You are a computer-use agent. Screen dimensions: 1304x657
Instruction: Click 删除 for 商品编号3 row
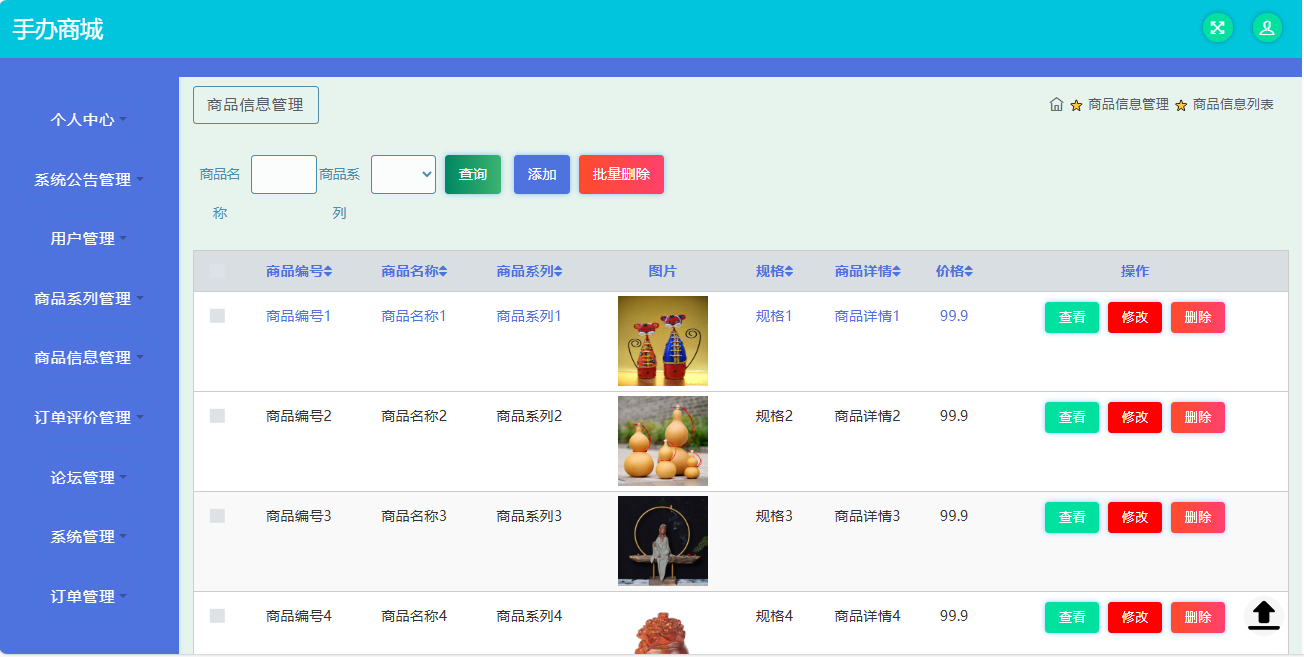(x=1198, y=517)
